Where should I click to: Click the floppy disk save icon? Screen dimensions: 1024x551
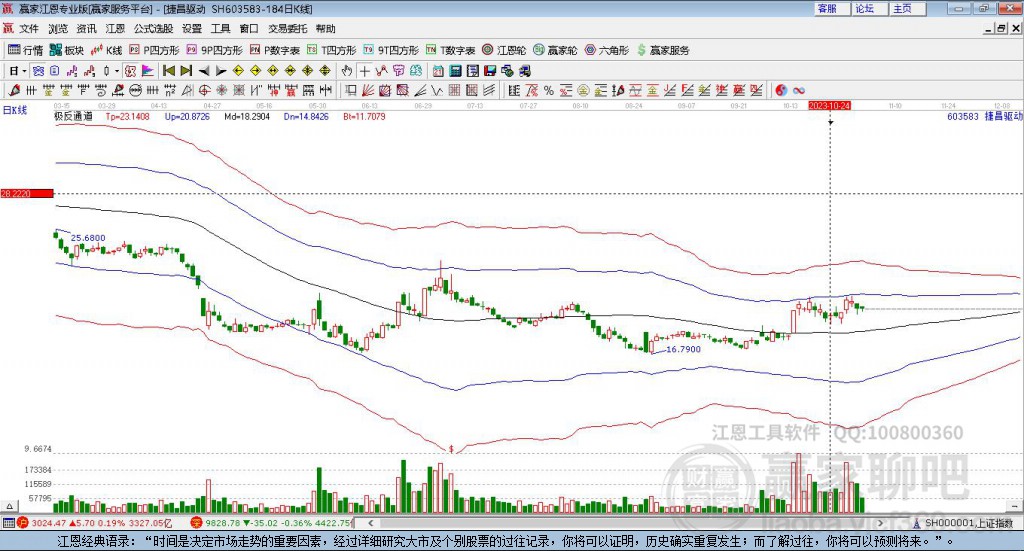(490, 71)
